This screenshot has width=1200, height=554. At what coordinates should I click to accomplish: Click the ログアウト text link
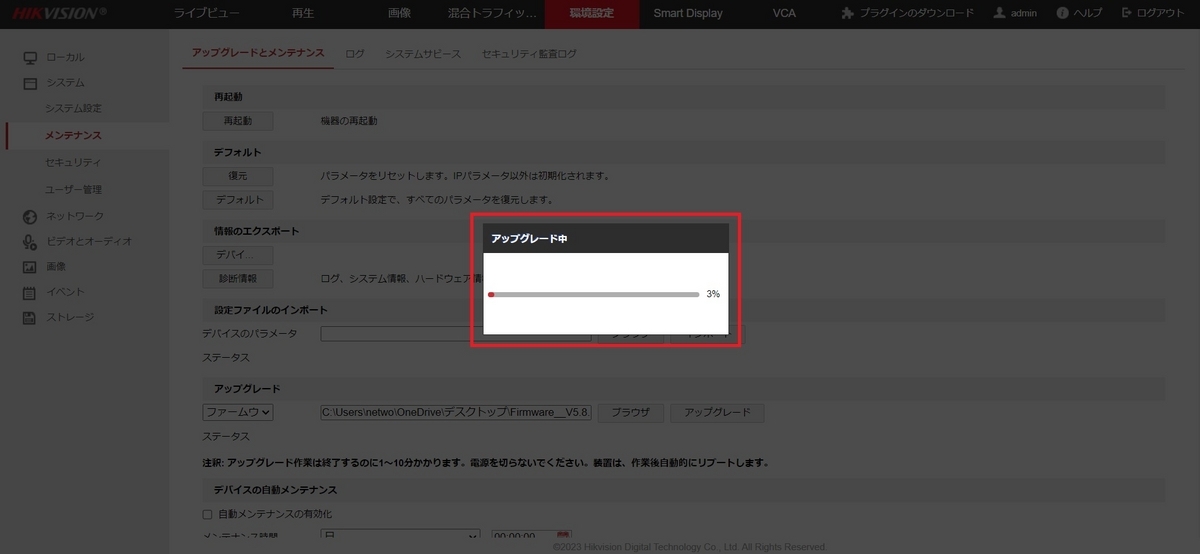tap(1161, 14)
